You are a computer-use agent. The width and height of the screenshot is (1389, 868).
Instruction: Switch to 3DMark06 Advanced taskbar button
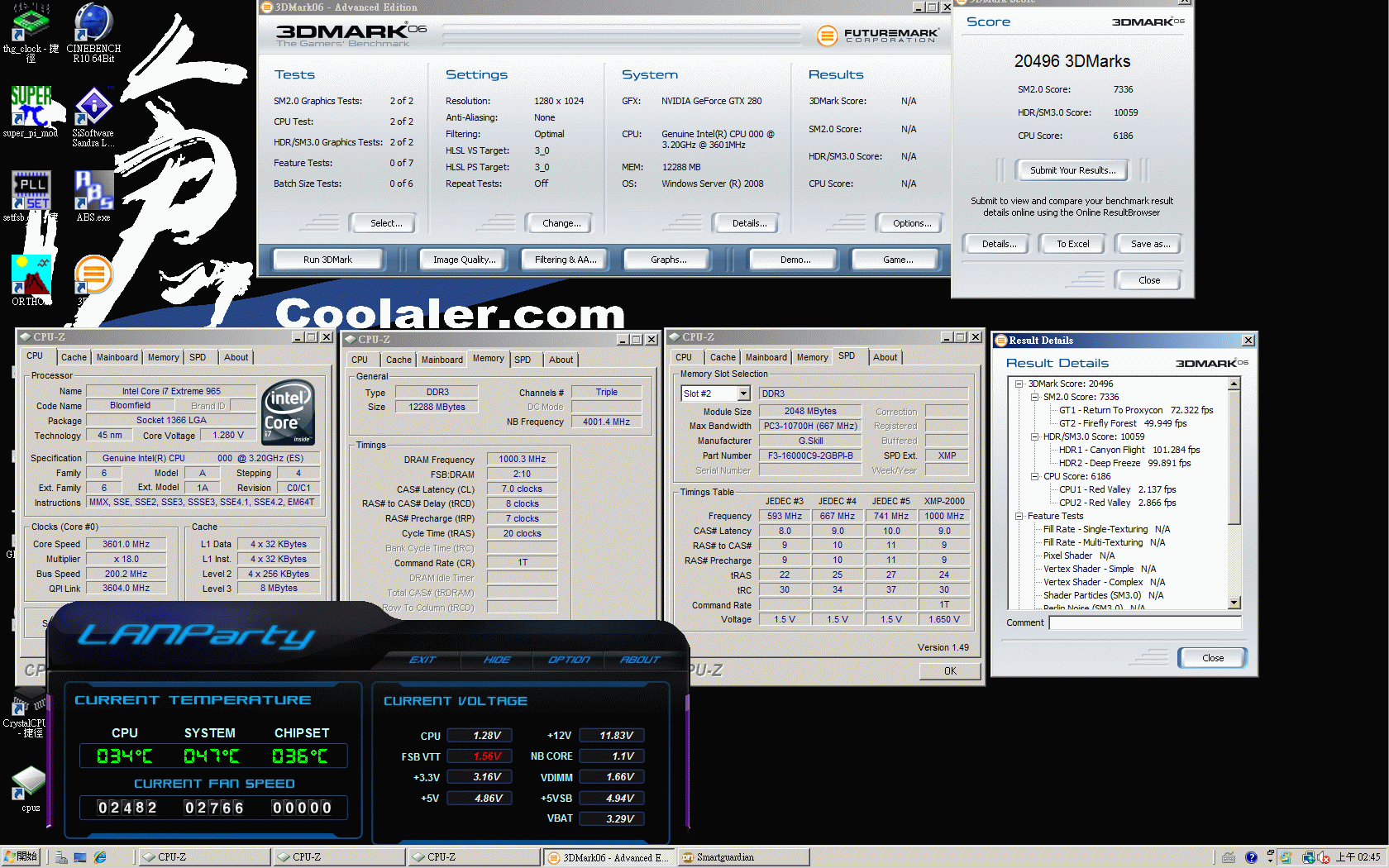pyautogui.click(x=609, y=857)
